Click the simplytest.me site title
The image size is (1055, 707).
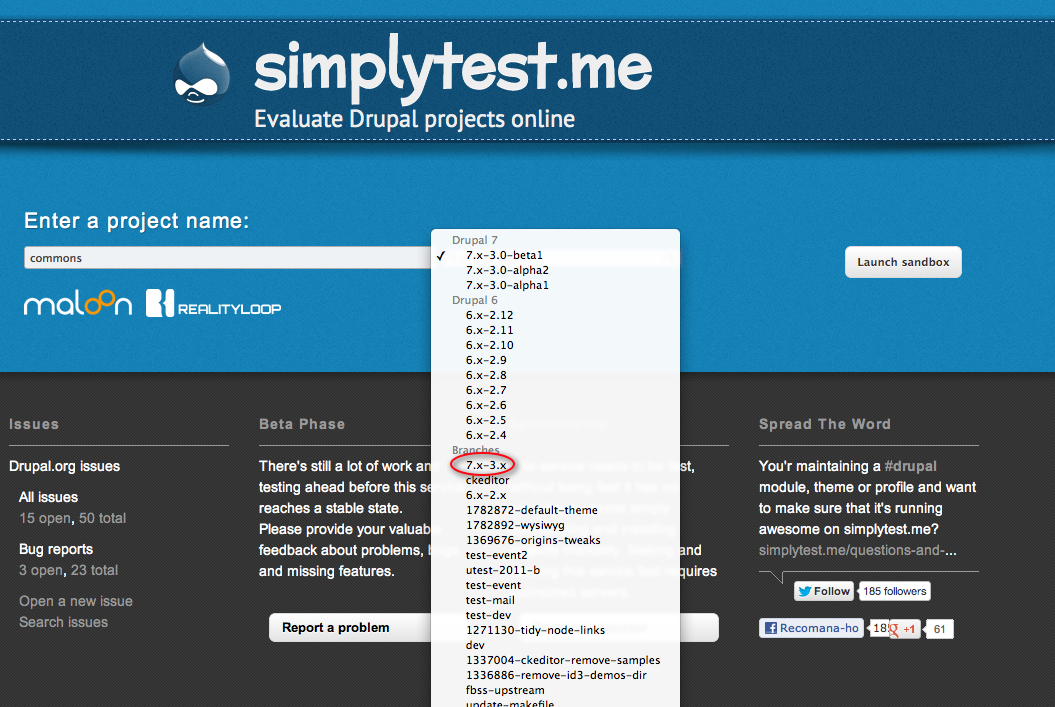click(453, 69)
